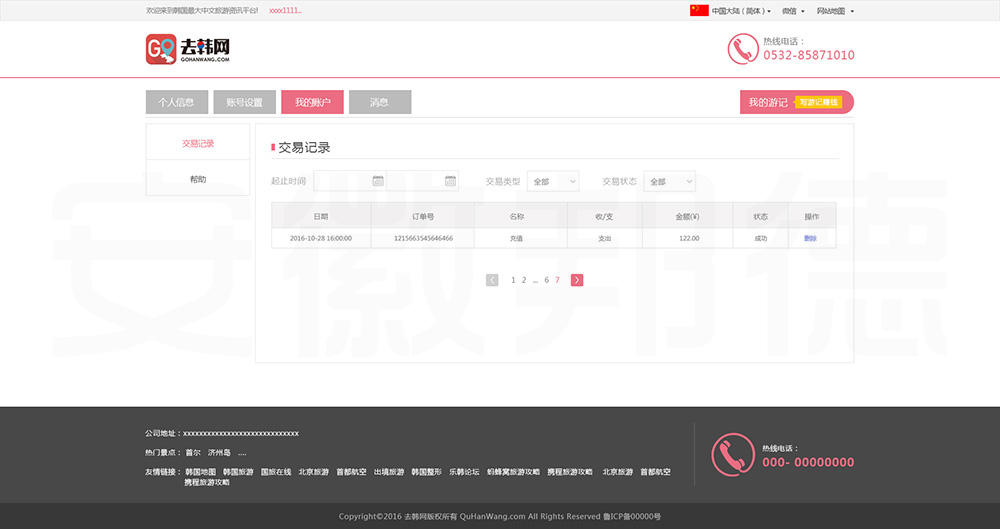The height and width of the screenshot is (529, 1000).
Task: Click 删除 link in the transaction row
Action: tap(810, 238)
